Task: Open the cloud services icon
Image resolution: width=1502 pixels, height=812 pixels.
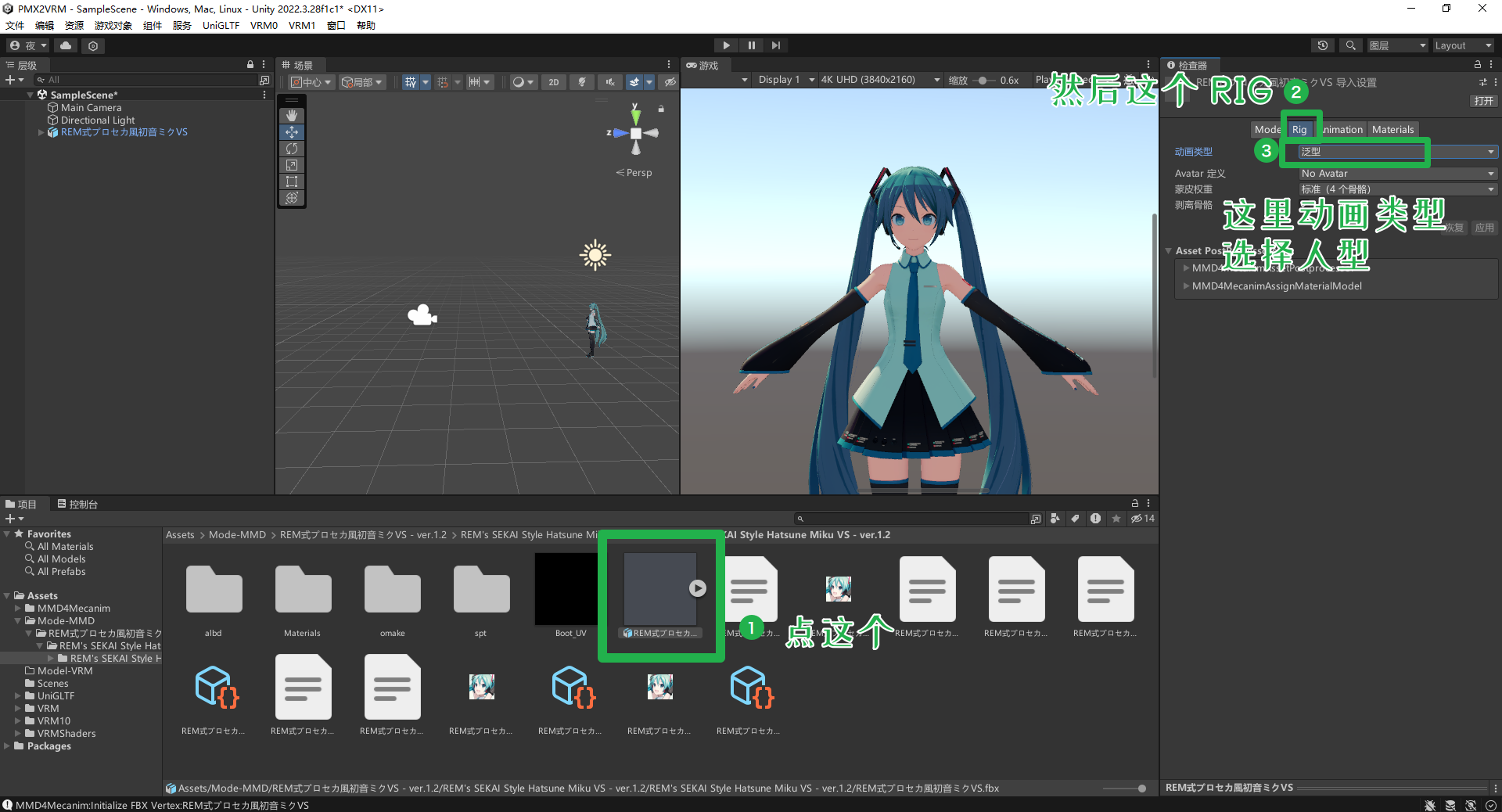Action: [x=66, y=45]
